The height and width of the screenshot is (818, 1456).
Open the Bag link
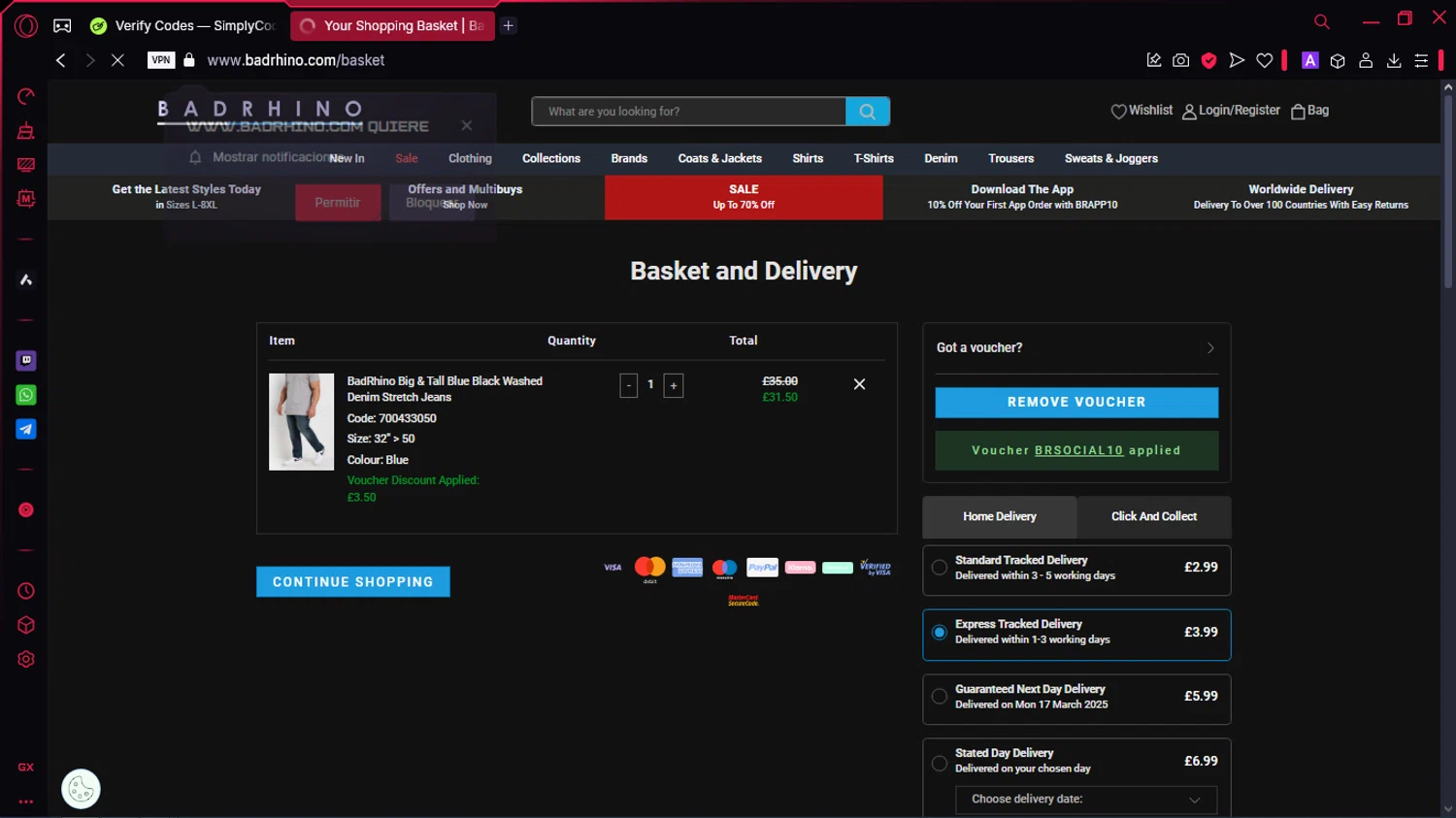coord(1309,112)
